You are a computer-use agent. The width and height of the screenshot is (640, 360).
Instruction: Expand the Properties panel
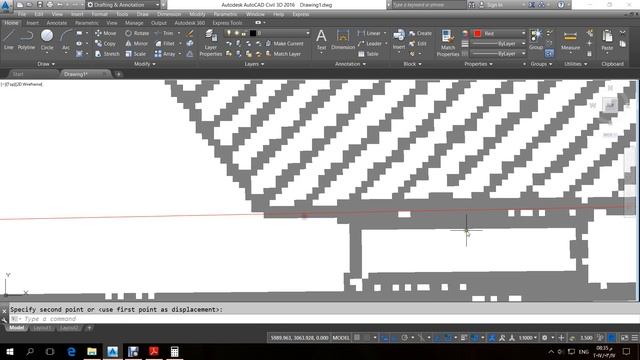point(478,64)
